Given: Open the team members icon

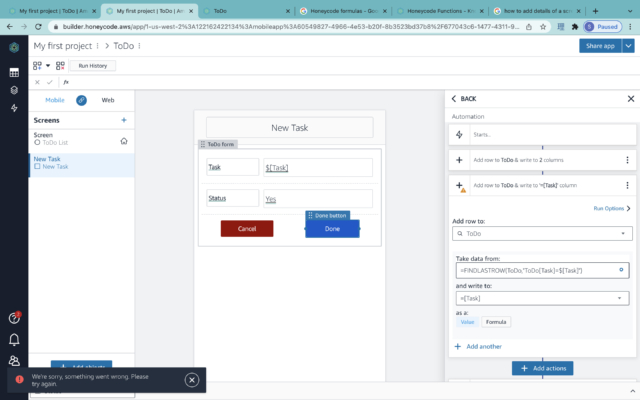Looking at the screenshot, I should (14, 361).
